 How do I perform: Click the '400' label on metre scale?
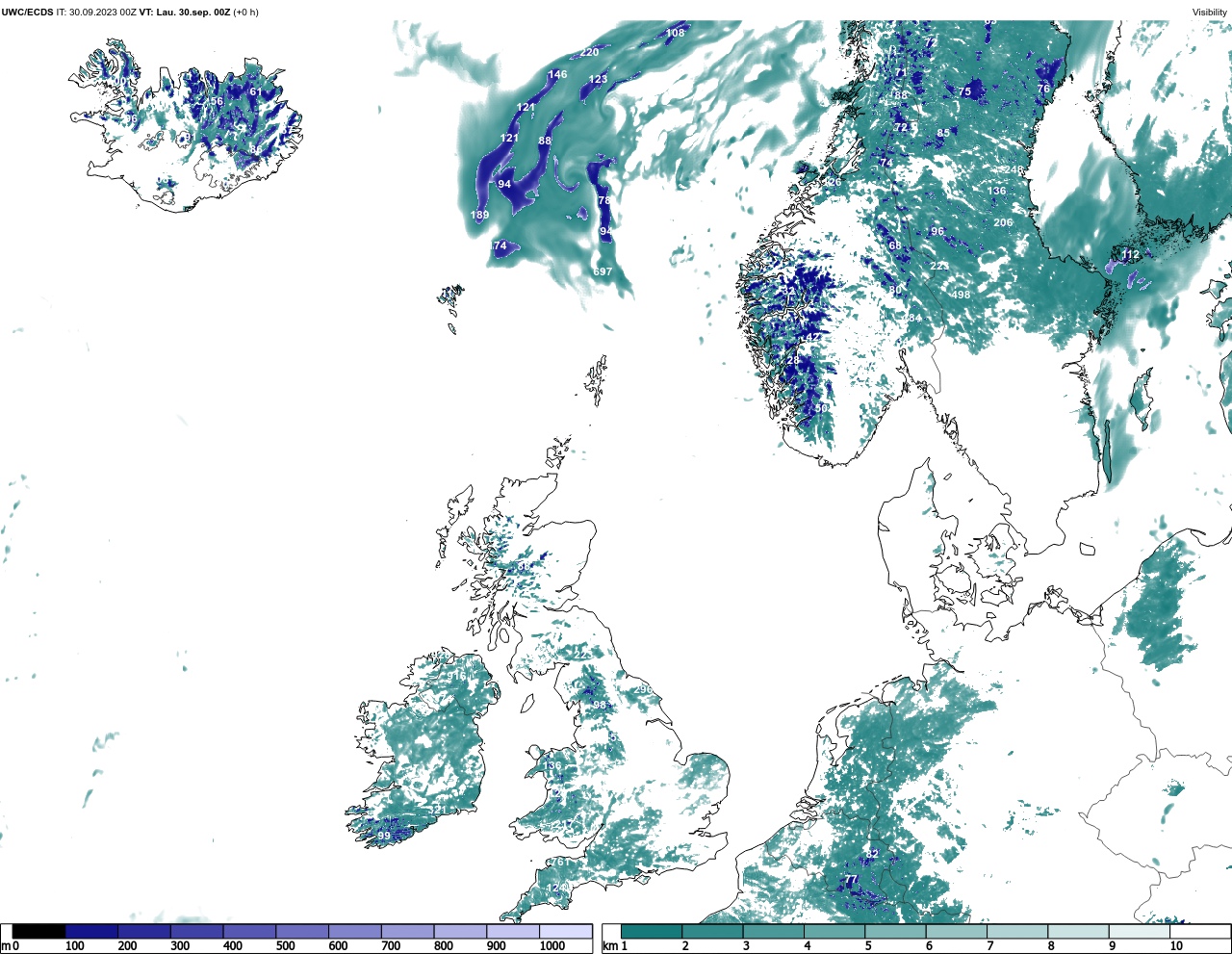232,946
